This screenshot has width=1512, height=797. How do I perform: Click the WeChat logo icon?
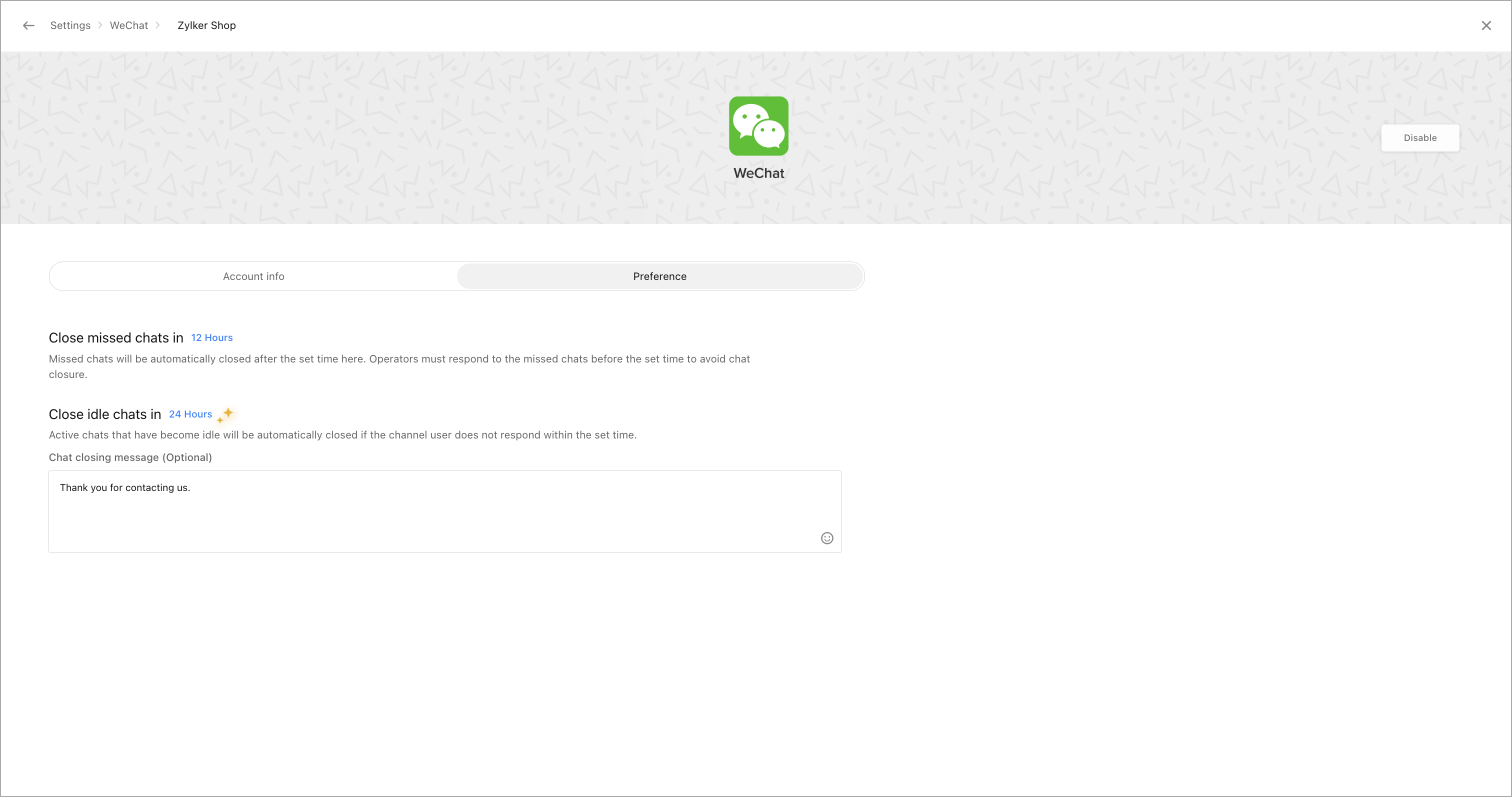coord(759,126)
